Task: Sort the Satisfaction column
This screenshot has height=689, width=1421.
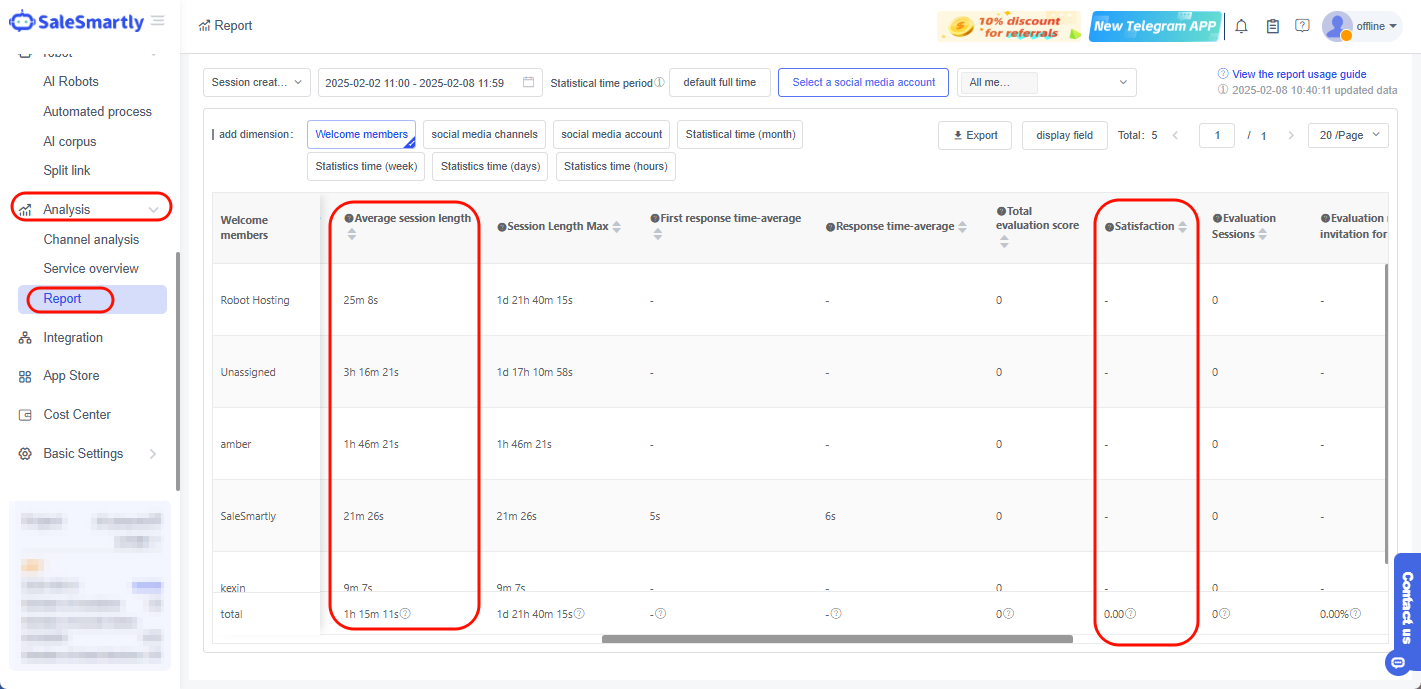Action: click(x=1183, y=227)
